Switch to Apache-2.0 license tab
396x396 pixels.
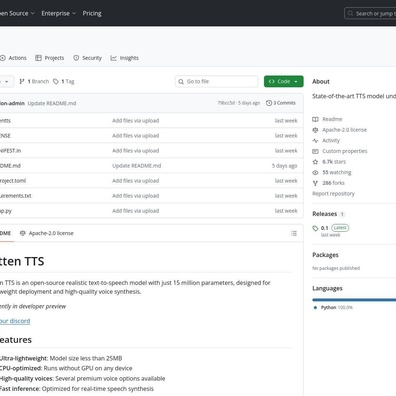pos(47,233)
